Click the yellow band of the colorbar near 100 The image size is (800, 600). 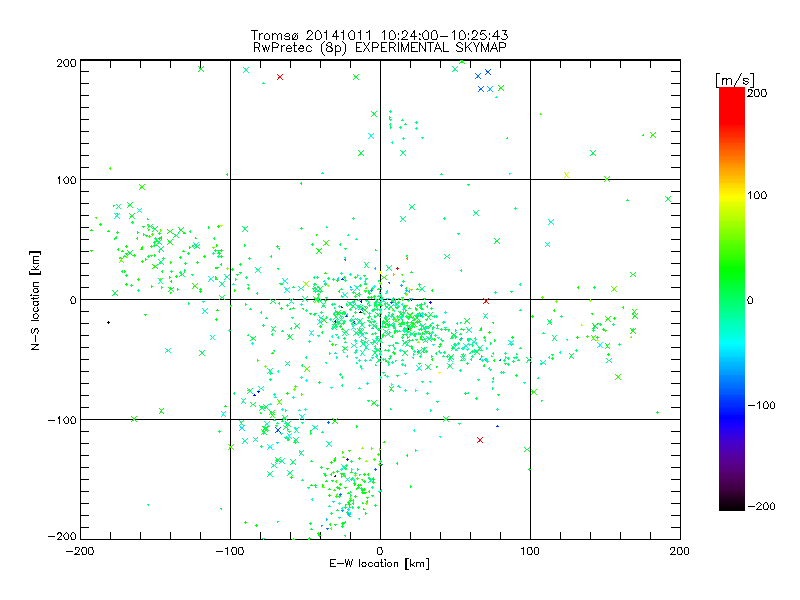point(732,195)
